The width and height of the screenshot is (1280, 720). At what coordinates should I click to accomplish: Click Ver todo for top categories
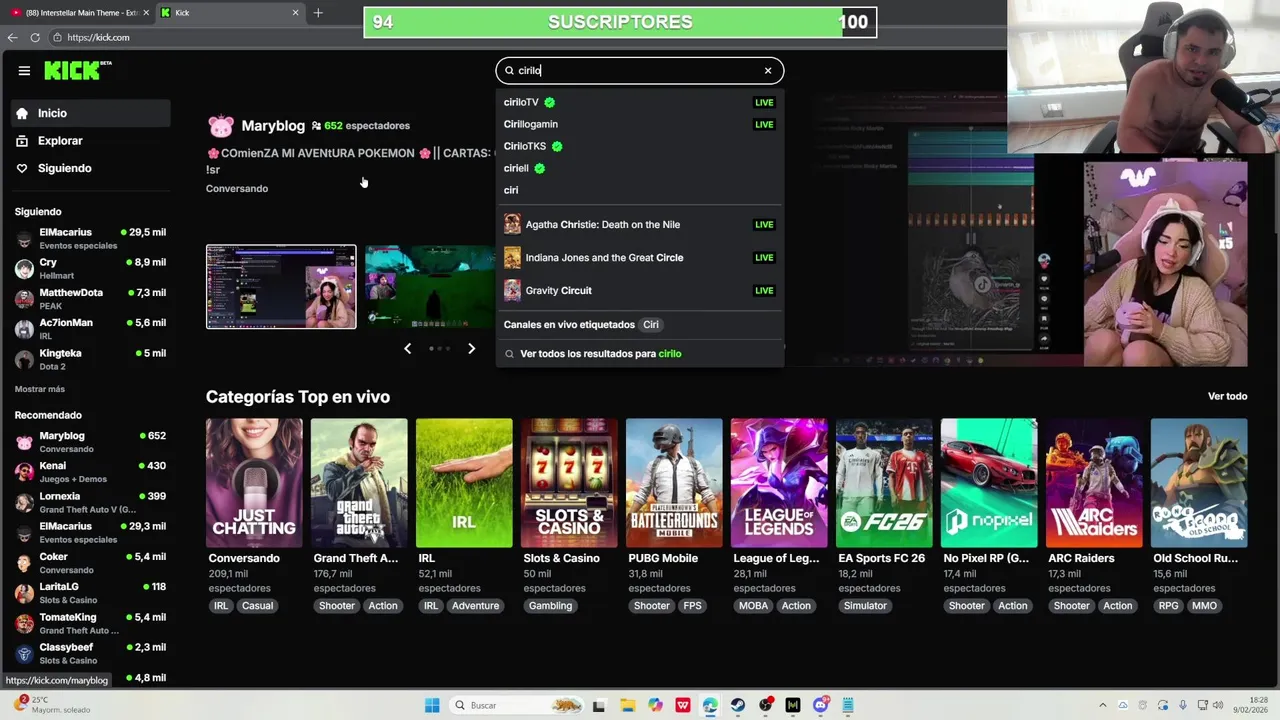[1227, 397]
